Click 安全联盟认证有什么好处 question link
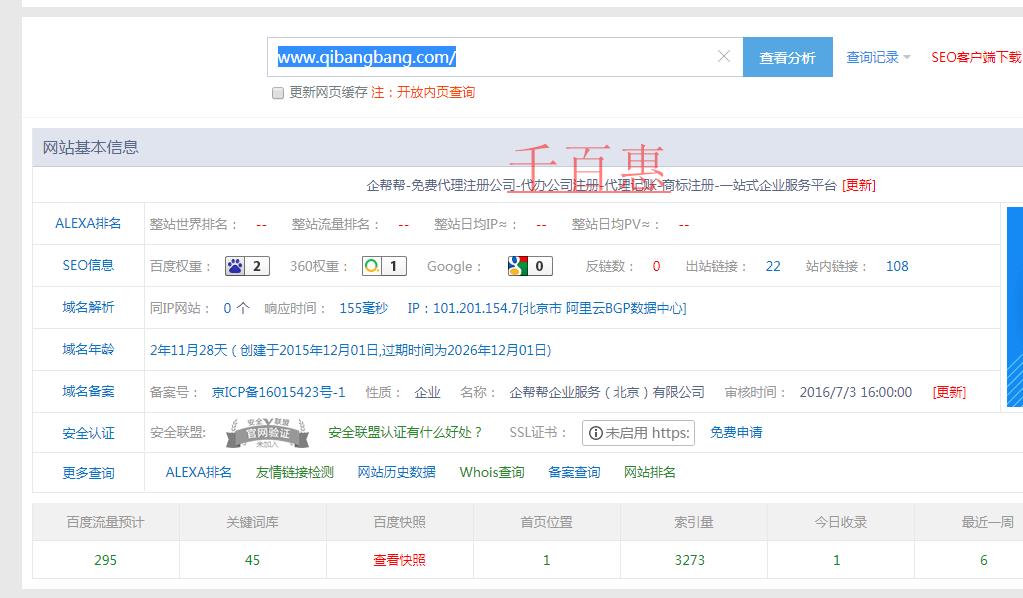This screenshot has height=598, width=1023. pos(411,432)
